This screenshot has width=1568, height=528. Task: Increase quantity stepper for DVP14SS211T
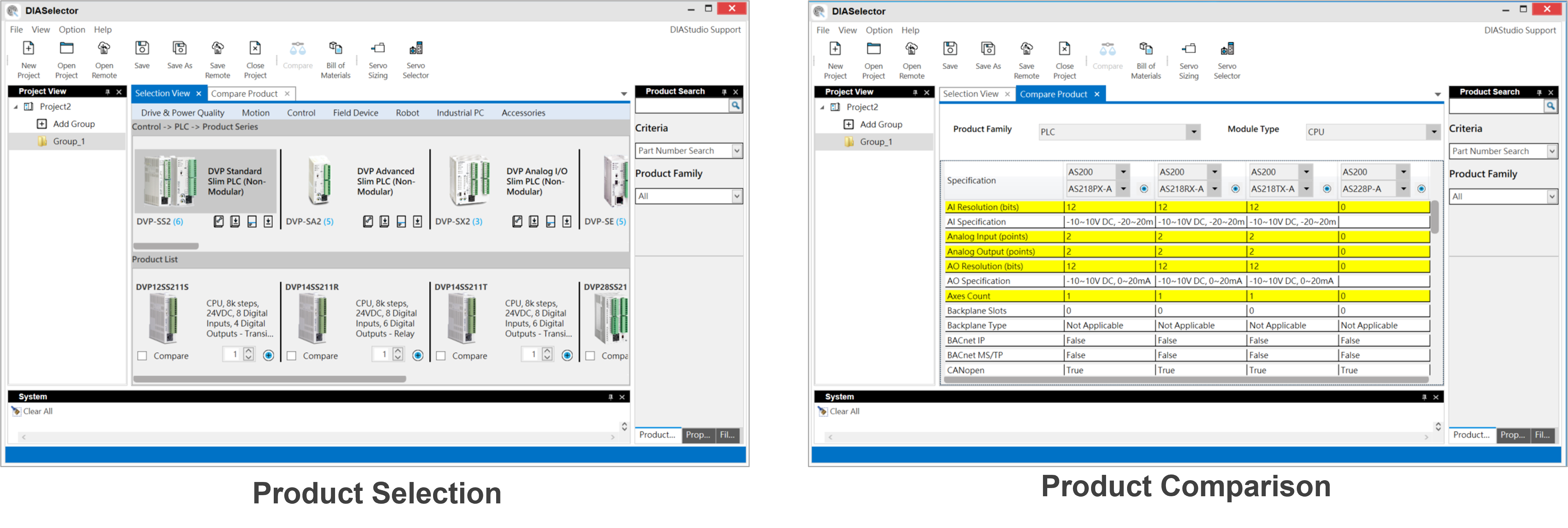547,351
